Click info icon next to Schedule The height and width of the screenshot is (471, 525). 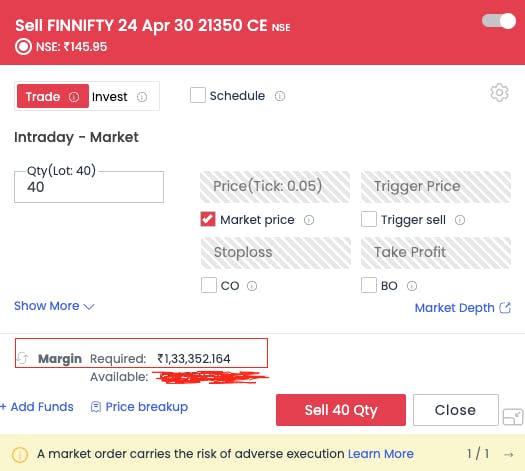tap(280, 96)
